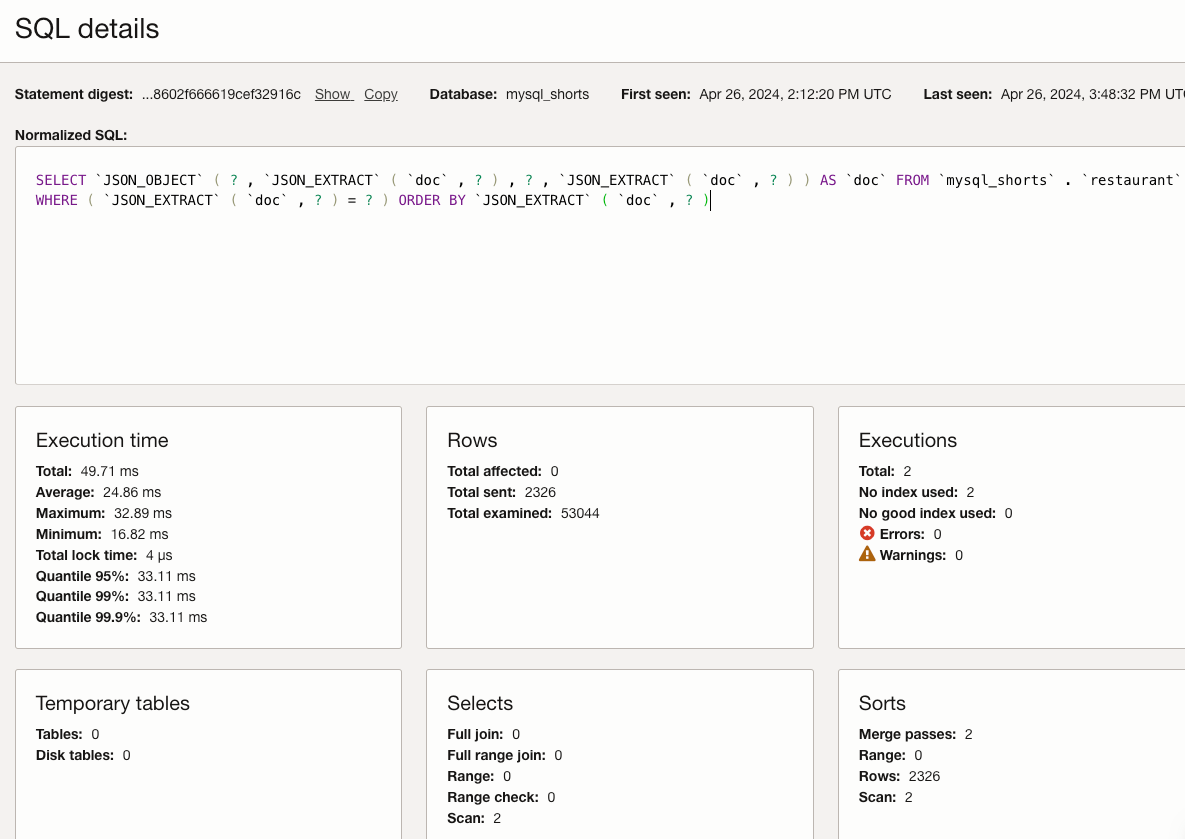Click the Rows card title
The width and height of the screenshot is (1185, 839).
(472, 440)
